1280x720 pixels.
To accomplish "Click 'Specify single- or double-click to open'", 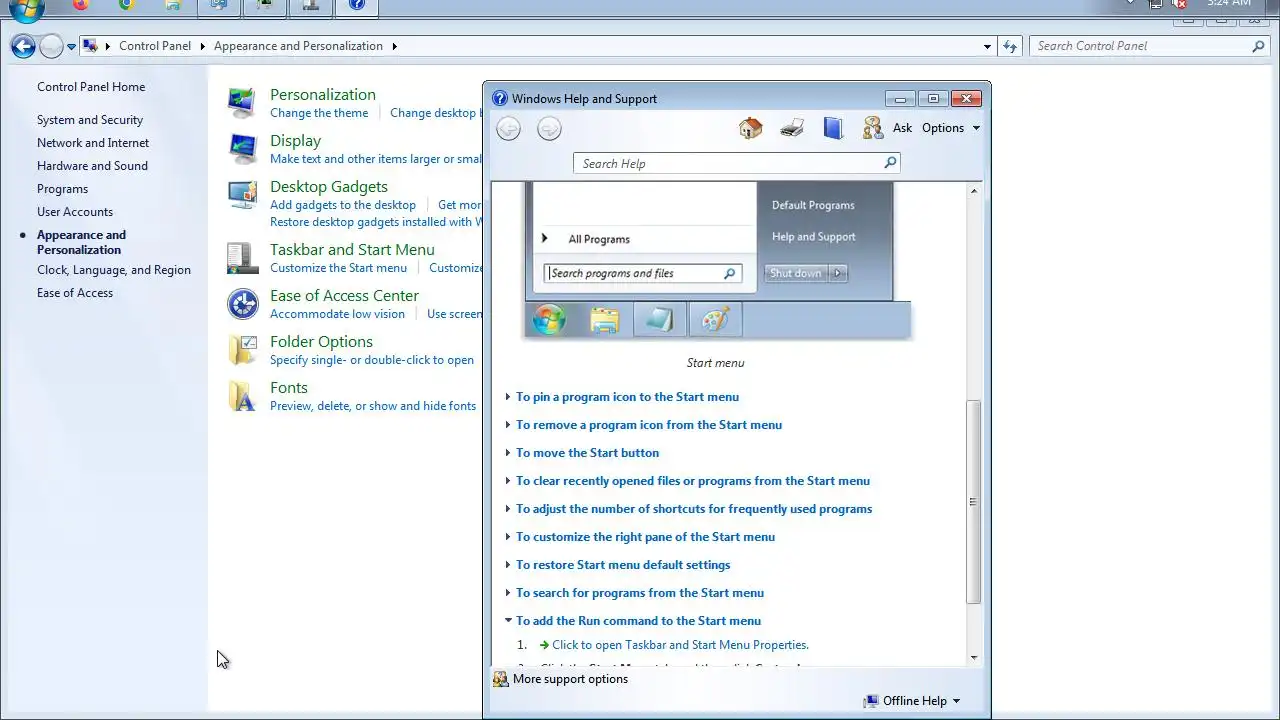I will tap(372, 360).
